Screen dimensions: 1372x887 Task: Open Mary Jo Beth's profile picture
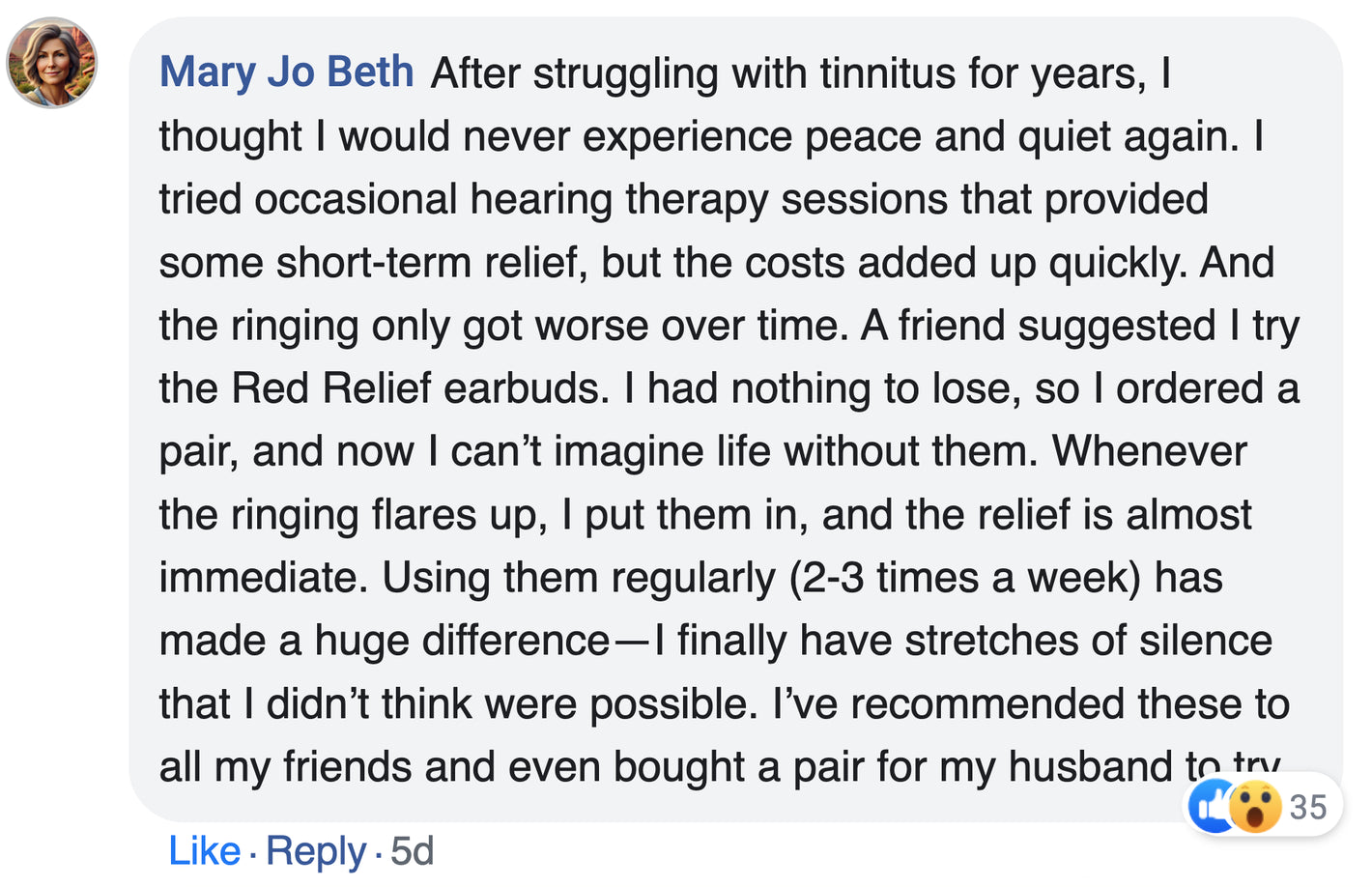click(52, 63)
